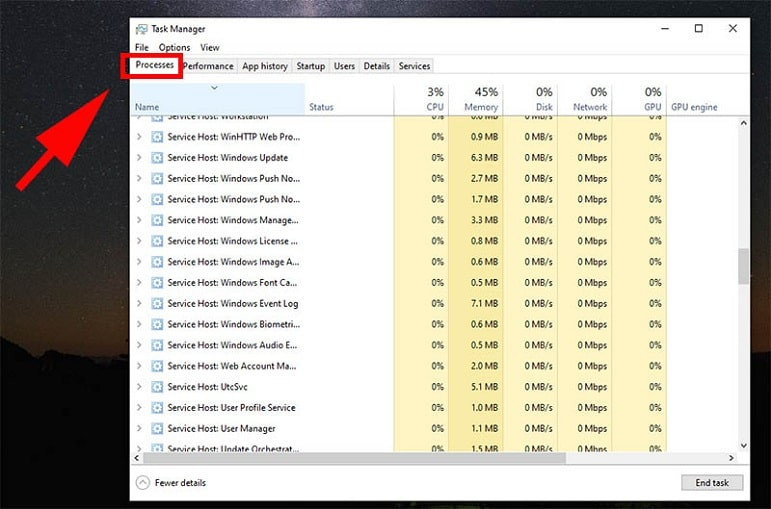Click the 7.1 MB memory value

(x=484, y=303)
